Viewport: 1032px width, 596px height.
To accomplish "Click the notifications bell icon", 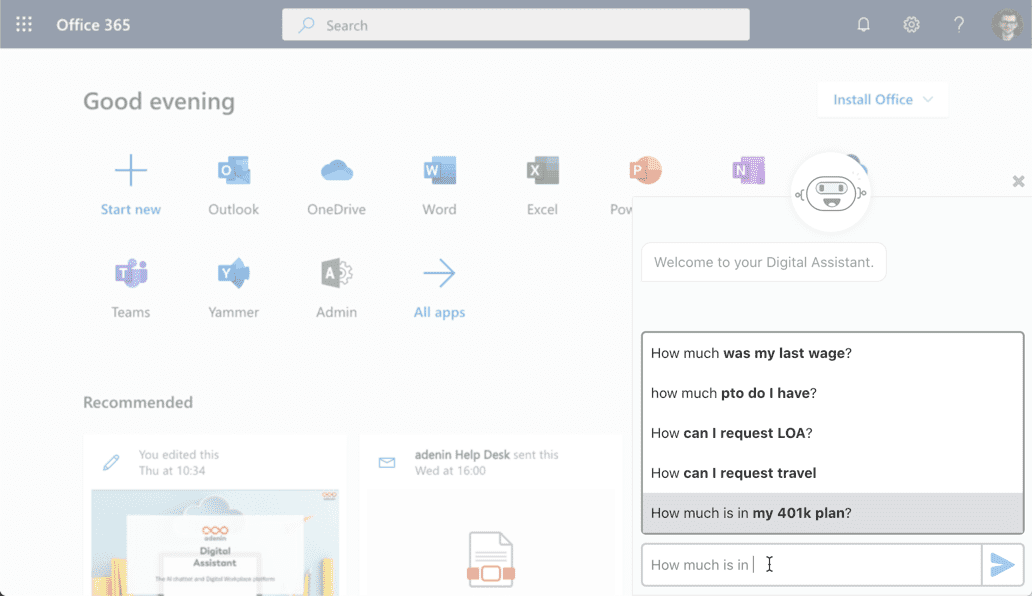I will point(864,25).
